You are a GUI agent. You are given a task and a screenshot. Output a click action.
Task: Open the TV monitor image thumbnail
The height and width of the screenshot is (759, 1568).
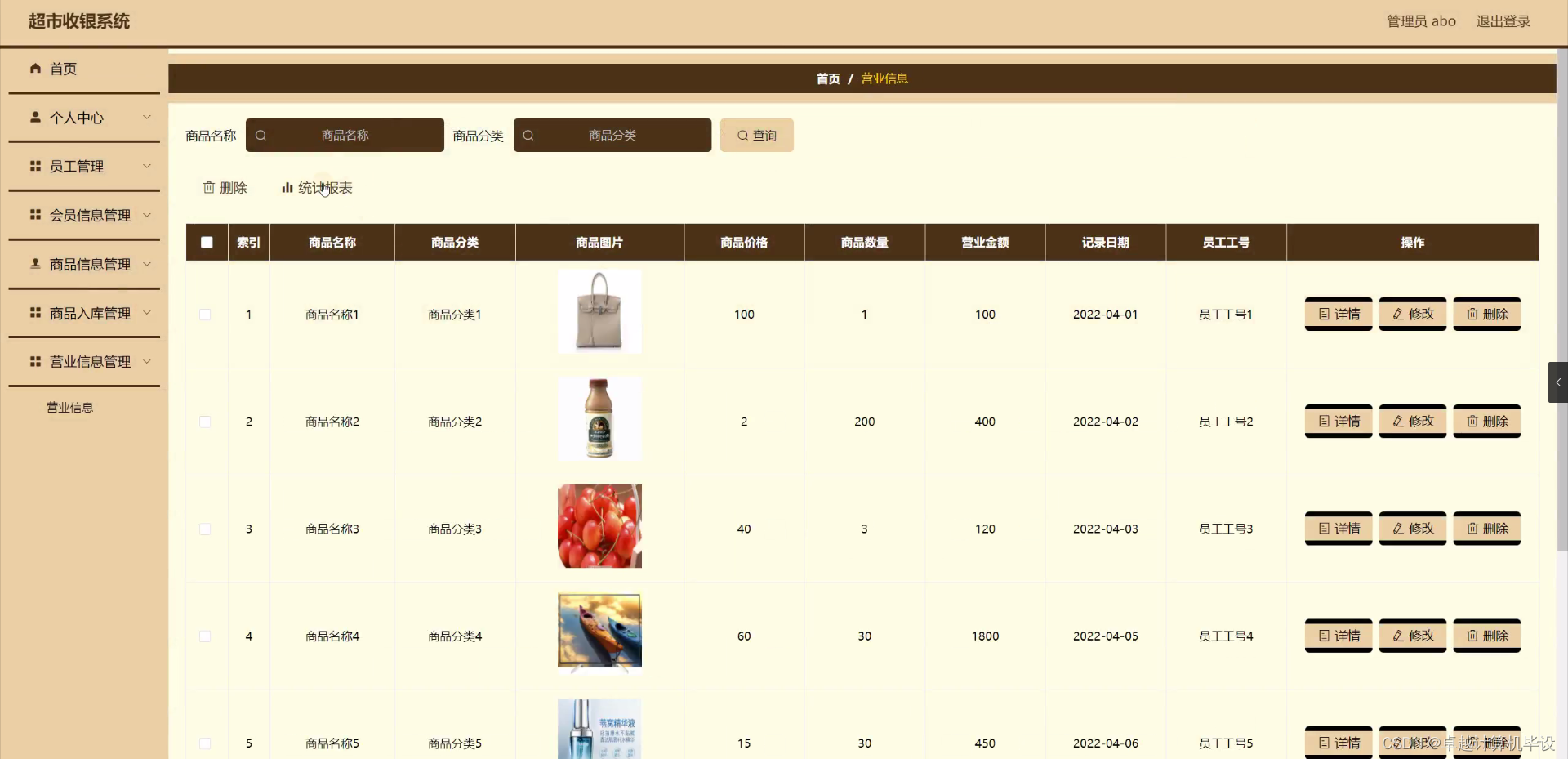[x=599, y=632]
